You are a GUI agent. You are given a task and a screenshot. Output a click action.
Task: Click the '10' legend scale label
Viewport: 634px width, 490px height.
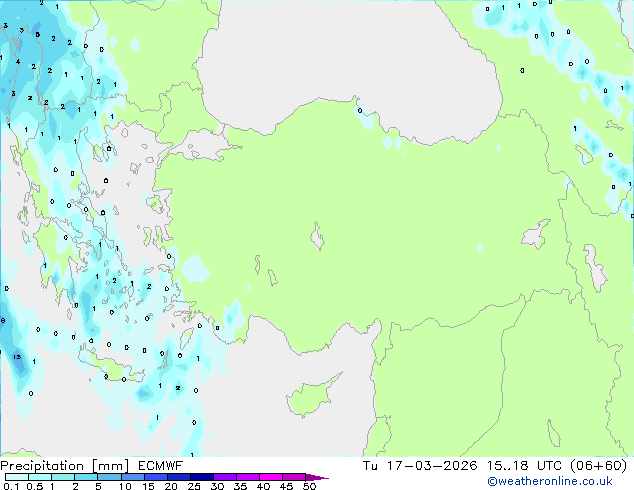(125, 486)
